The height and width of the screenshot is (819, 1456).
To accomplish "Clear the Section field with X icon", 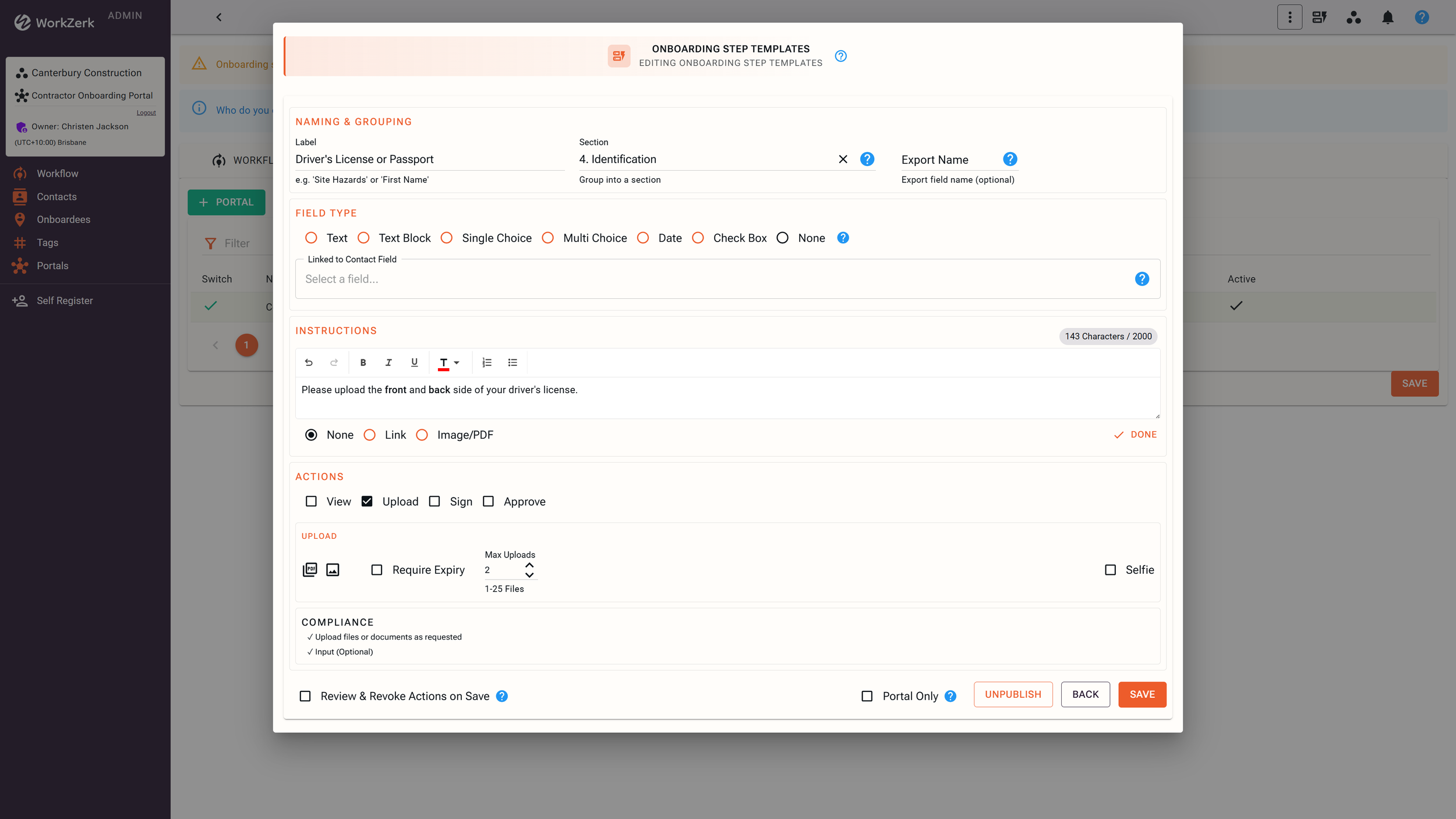I will coord(843,159).
